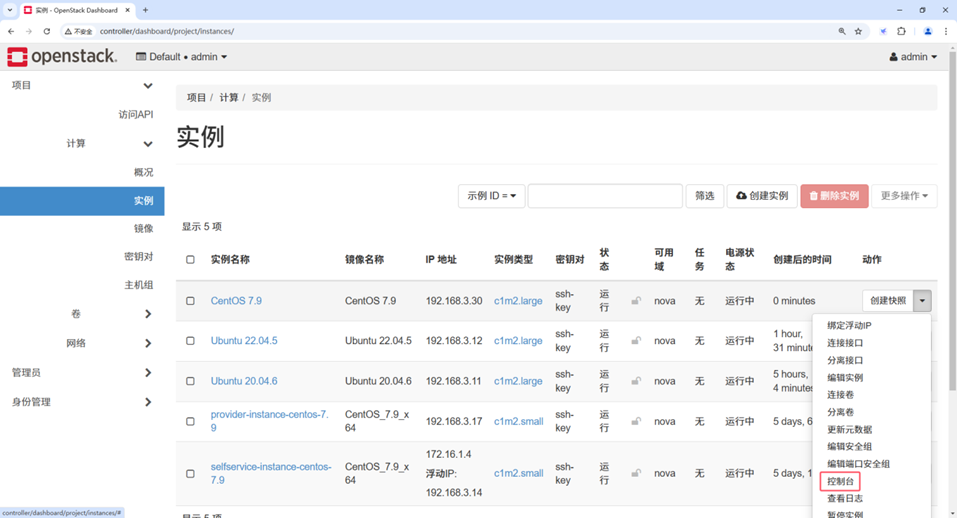Check the CentOS 7.9 instance checkbox

pyautogui.click(x=190, y=301)
